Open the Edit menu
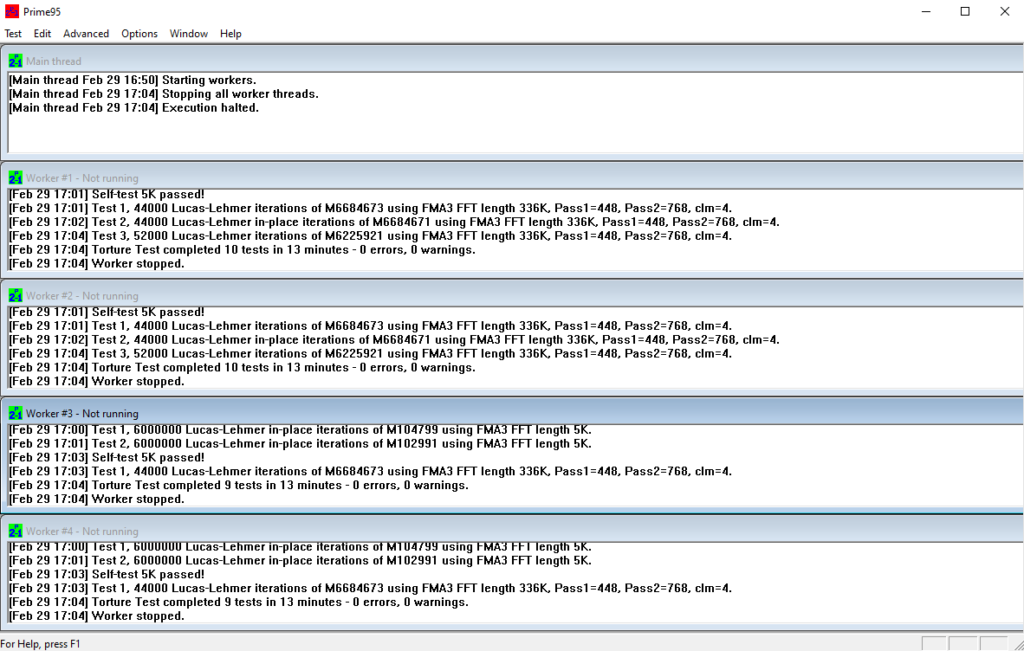The width and height of the screenshot is (1024, 651). (x=42, y=34)
